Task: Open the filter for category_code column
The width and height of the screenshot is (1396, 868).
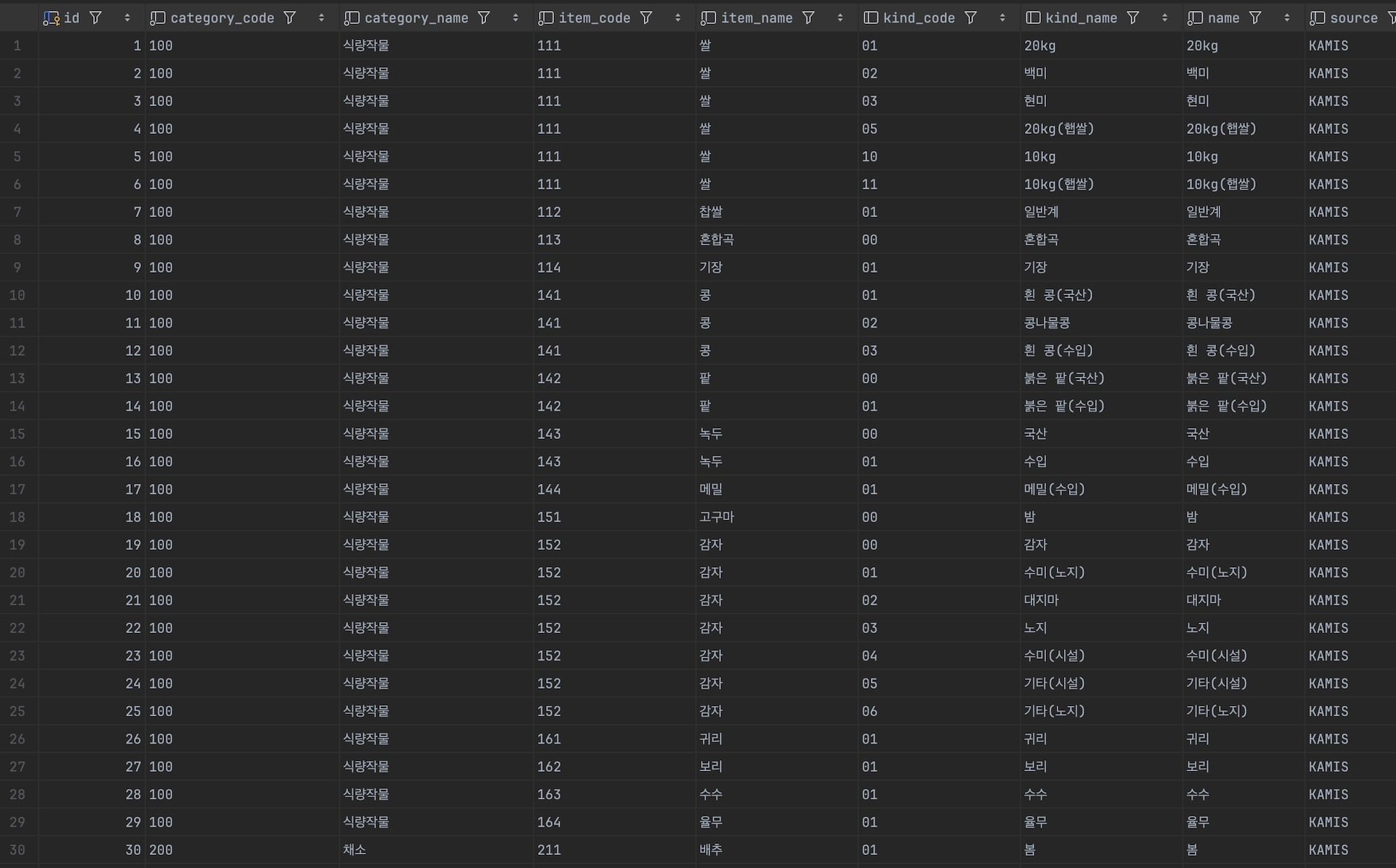Action: click(289, 18)
